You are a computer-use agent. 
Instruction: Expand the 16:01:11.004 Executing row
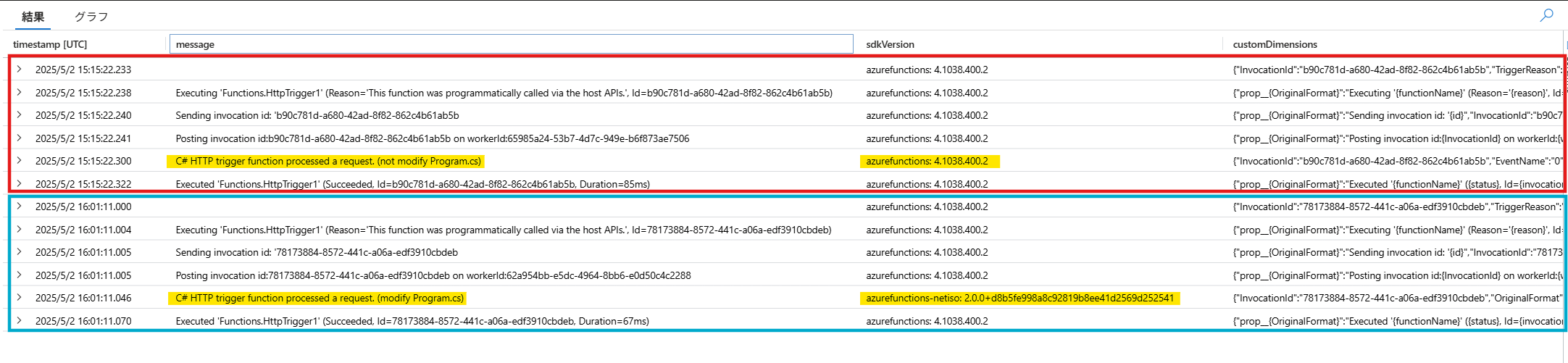pyautogui.click(x=20, y=230)
